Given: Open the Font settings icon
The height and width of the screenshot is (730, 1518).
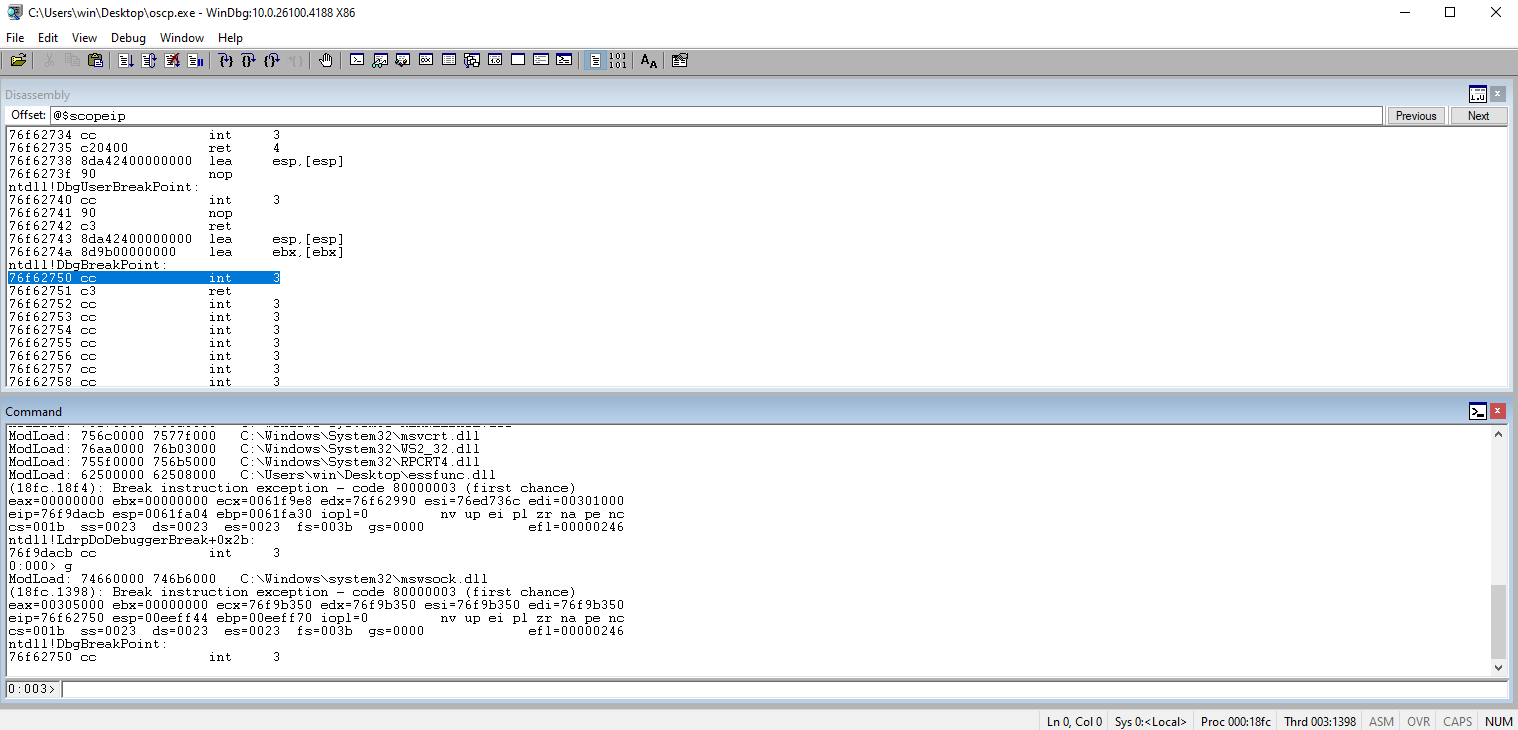Looking at the screenshot, I should pyautogui.click(x=649, y=61).
